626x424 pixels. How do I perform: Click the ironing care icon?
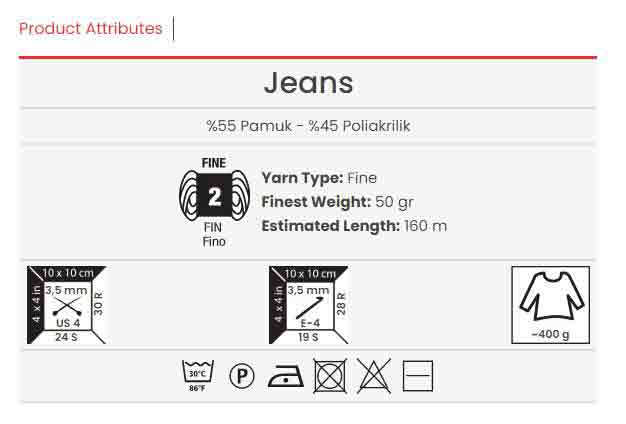[285, 376]
